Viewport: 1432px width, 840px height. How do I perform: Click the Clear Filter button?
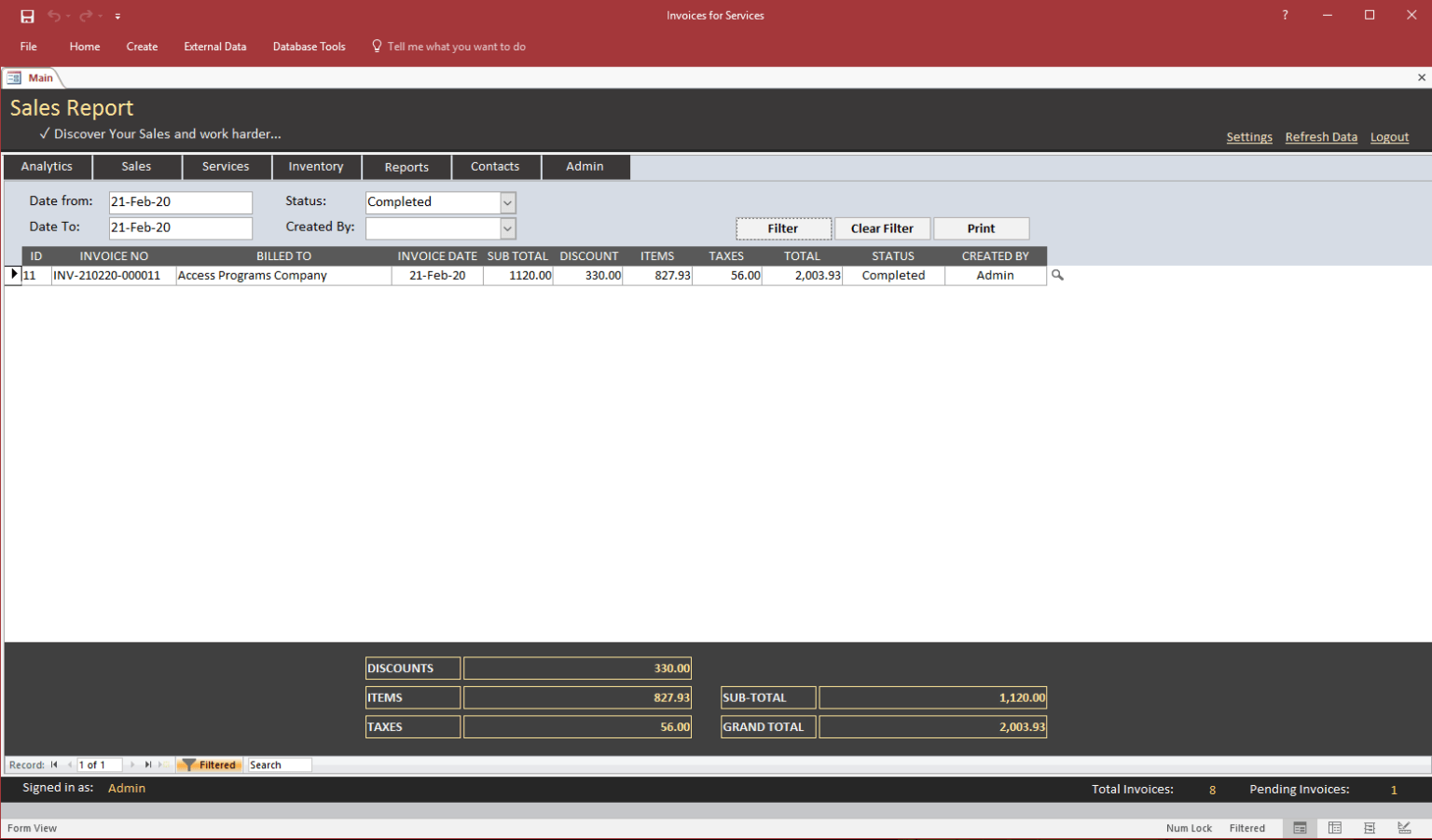[882, 228]
